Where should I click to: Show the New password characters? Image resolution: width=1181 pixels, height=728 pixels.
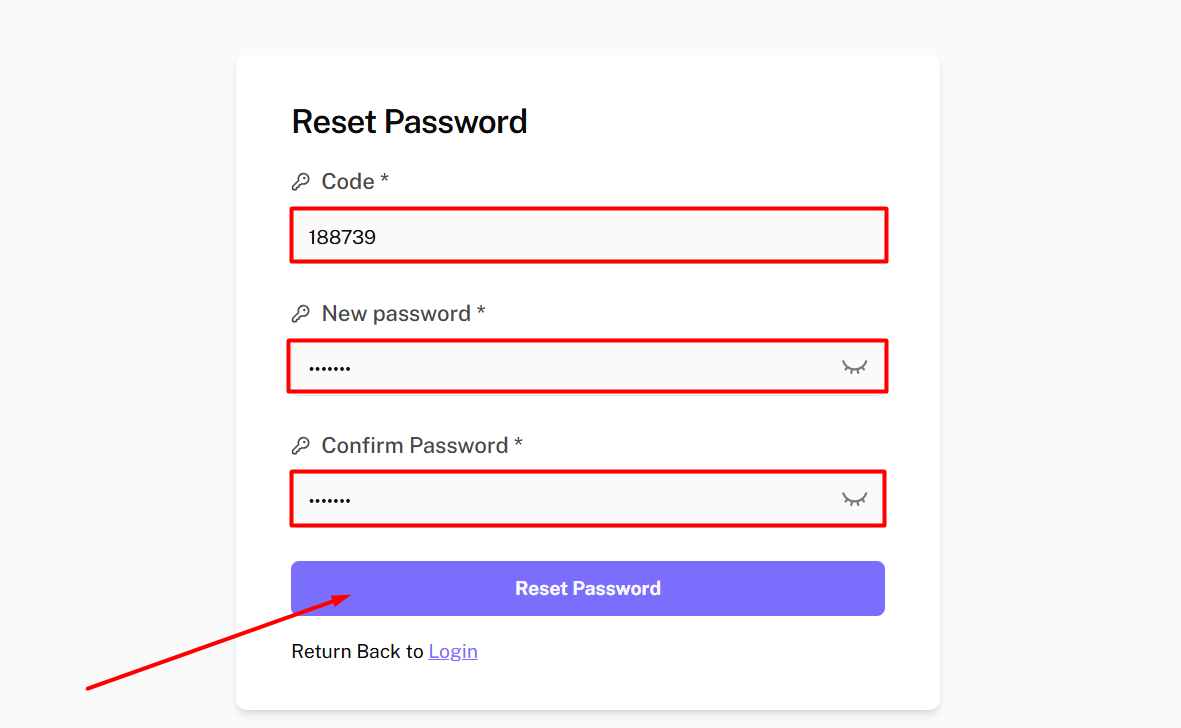click(854, 367)
